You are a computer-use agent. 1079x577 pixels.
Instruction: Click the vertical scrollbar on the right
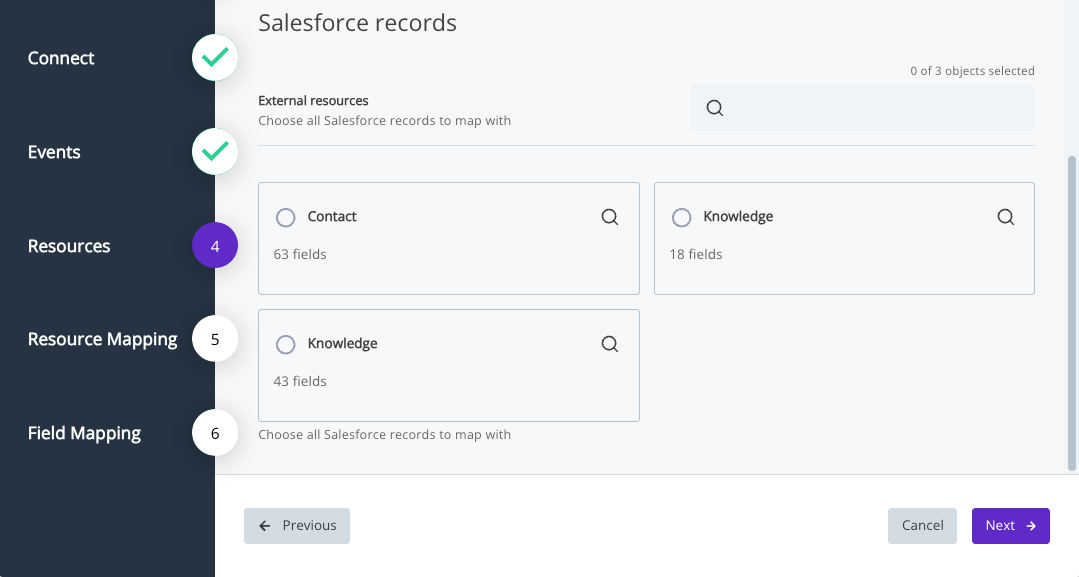click(1073, 312)
